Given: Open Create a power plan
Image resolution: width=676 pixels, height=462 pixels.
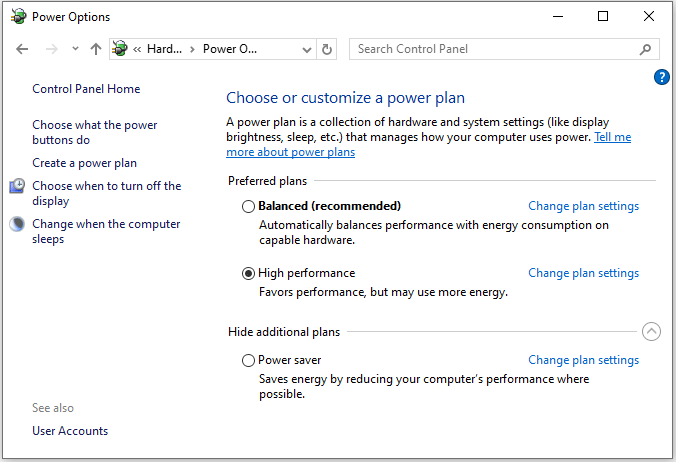Looking at the screenshot, I should pos(84,163).
